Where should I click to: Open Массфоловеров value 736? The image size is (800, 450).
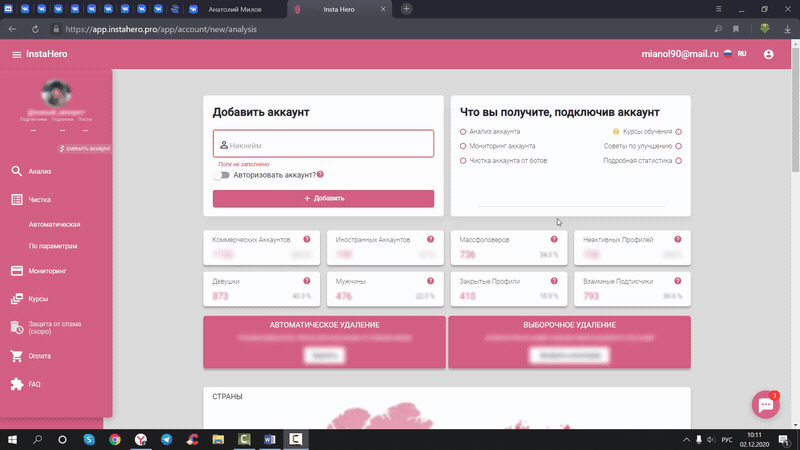[467, 254]
